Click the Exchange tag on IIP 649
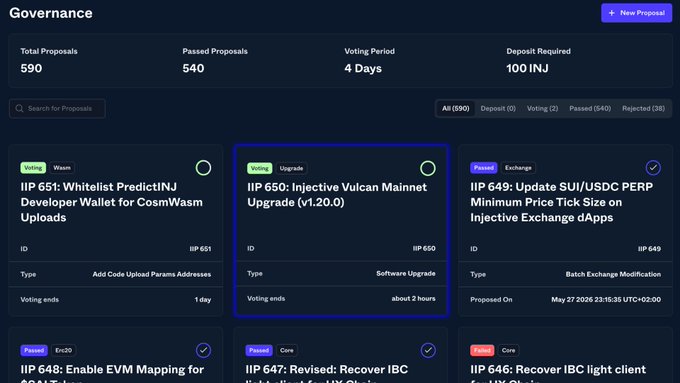The height and width of the screenshot is (383, 680). point(518,167)
